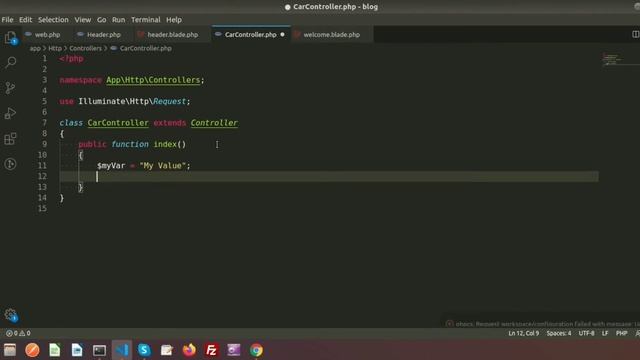Click the unsaved dot on CarController.php tab

click(x=282, y=35)
